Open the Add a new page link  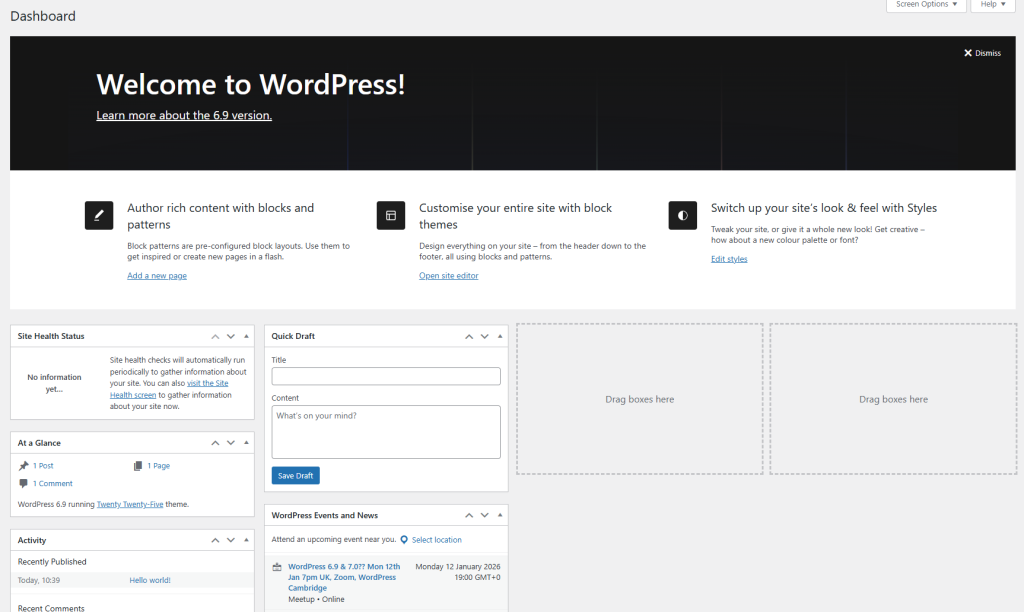[157, 276]
